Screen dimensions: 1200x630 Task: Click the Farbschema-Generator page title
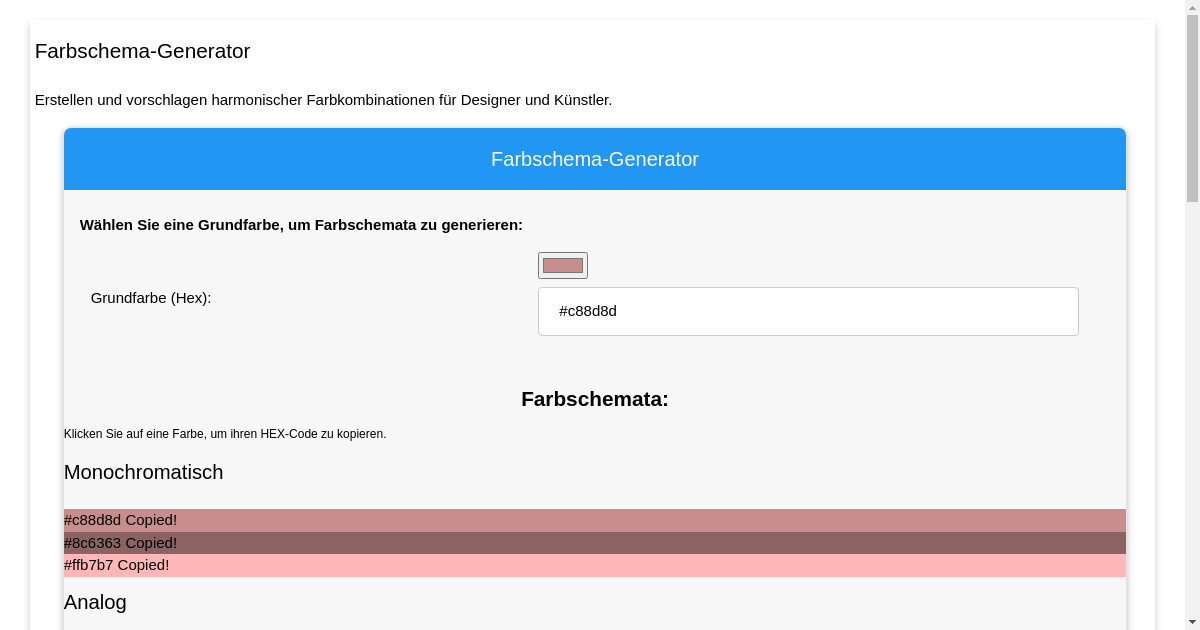click(x=142, y=51)
